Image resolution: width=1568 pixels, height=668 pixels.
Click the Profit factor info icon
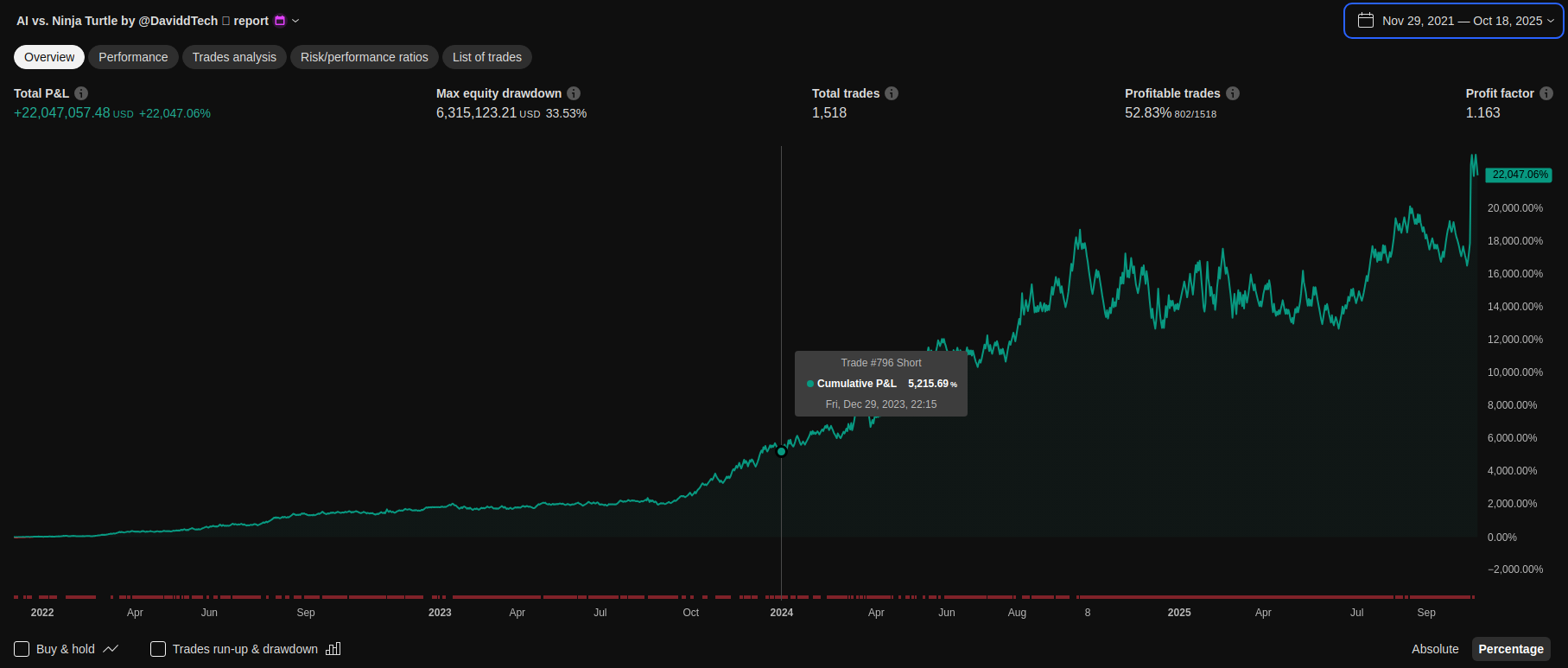(x=1546, y=93)
